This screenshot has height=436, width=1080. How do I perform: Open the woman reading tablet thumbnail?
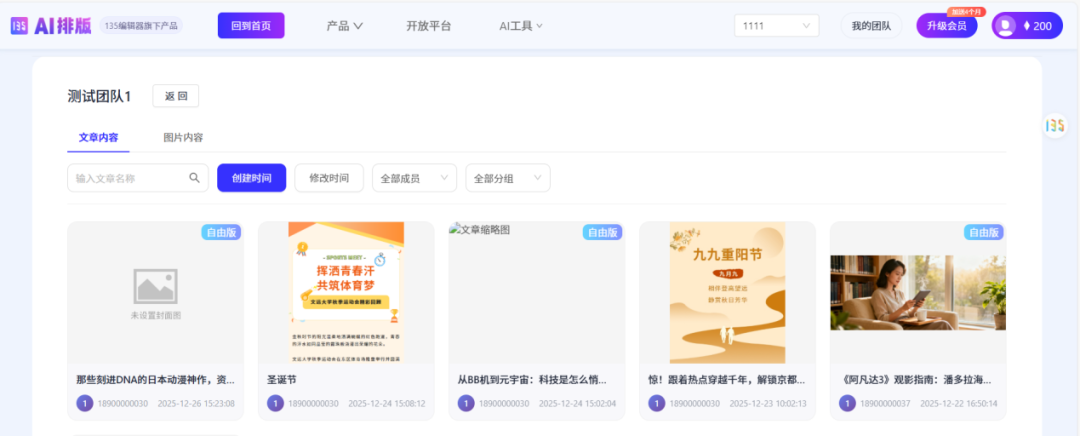[x=918, y=293]
